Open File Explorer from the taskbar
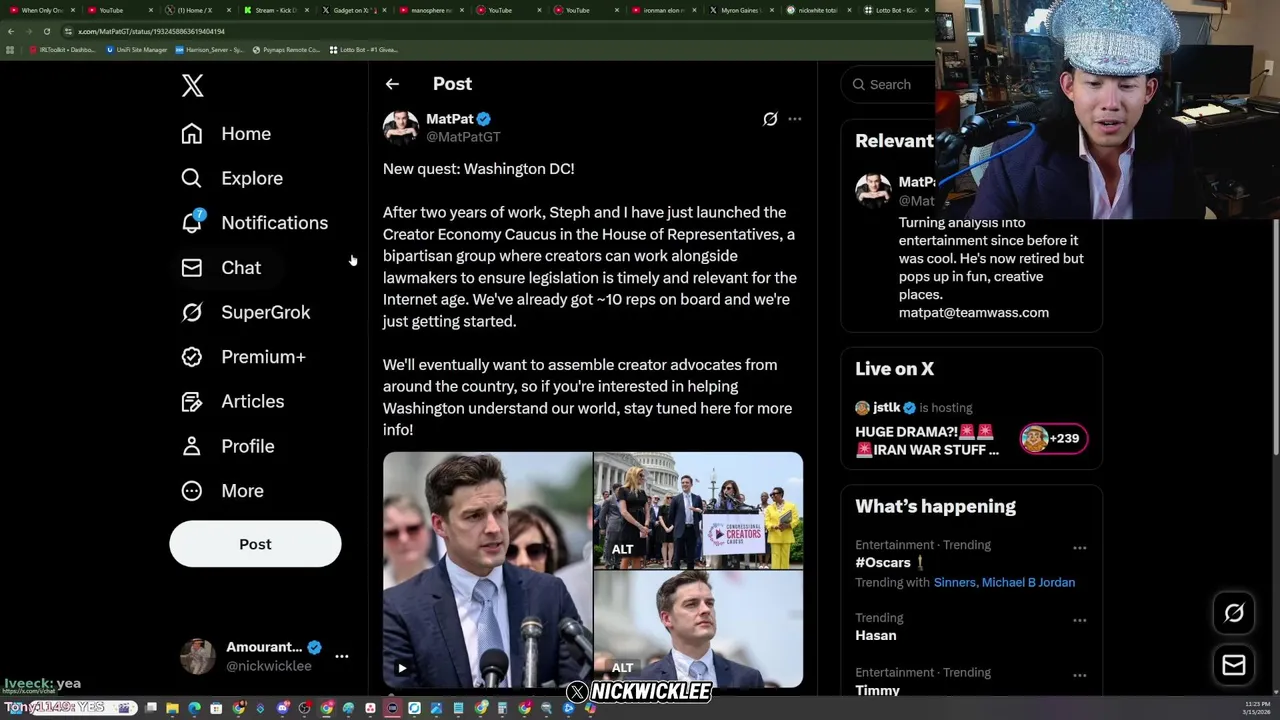This screenshot has height=720, width=1280. (x=172, y=708)
